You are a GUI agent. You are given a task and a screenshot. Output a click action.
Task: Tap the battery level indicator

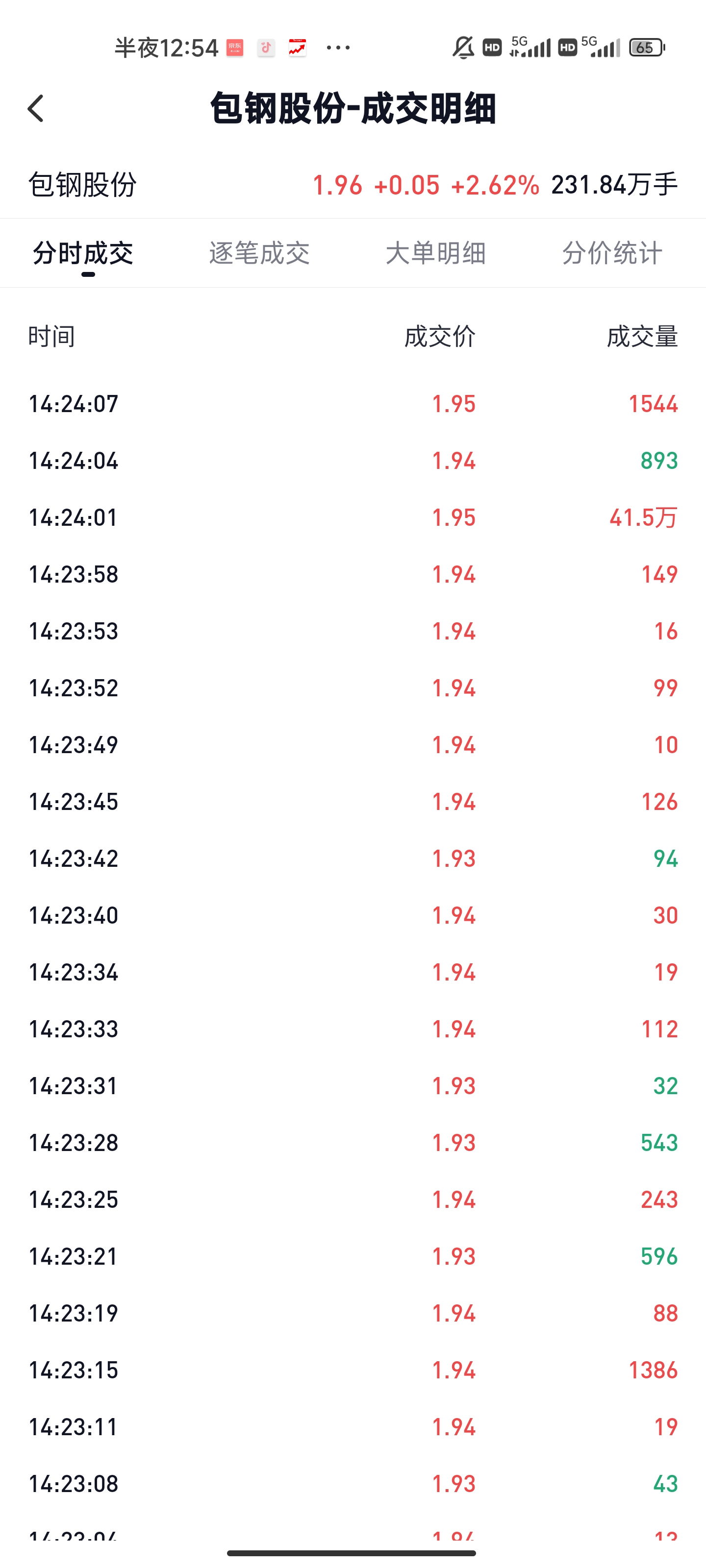[646, 48]
